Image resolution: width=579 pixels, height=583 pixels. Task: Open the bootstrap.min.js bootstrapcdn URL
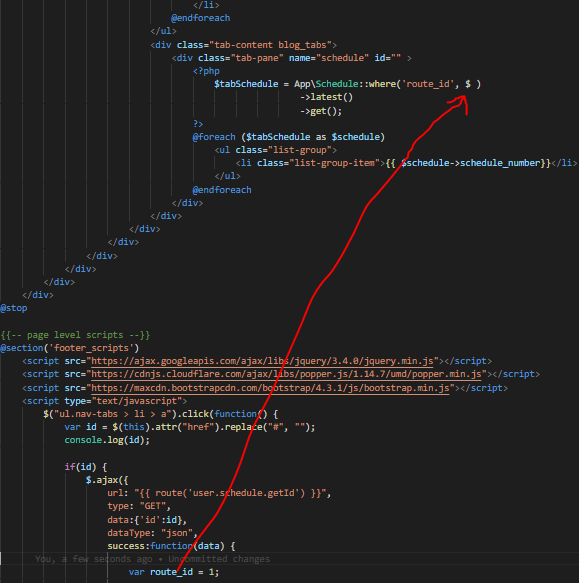point(270,388)
